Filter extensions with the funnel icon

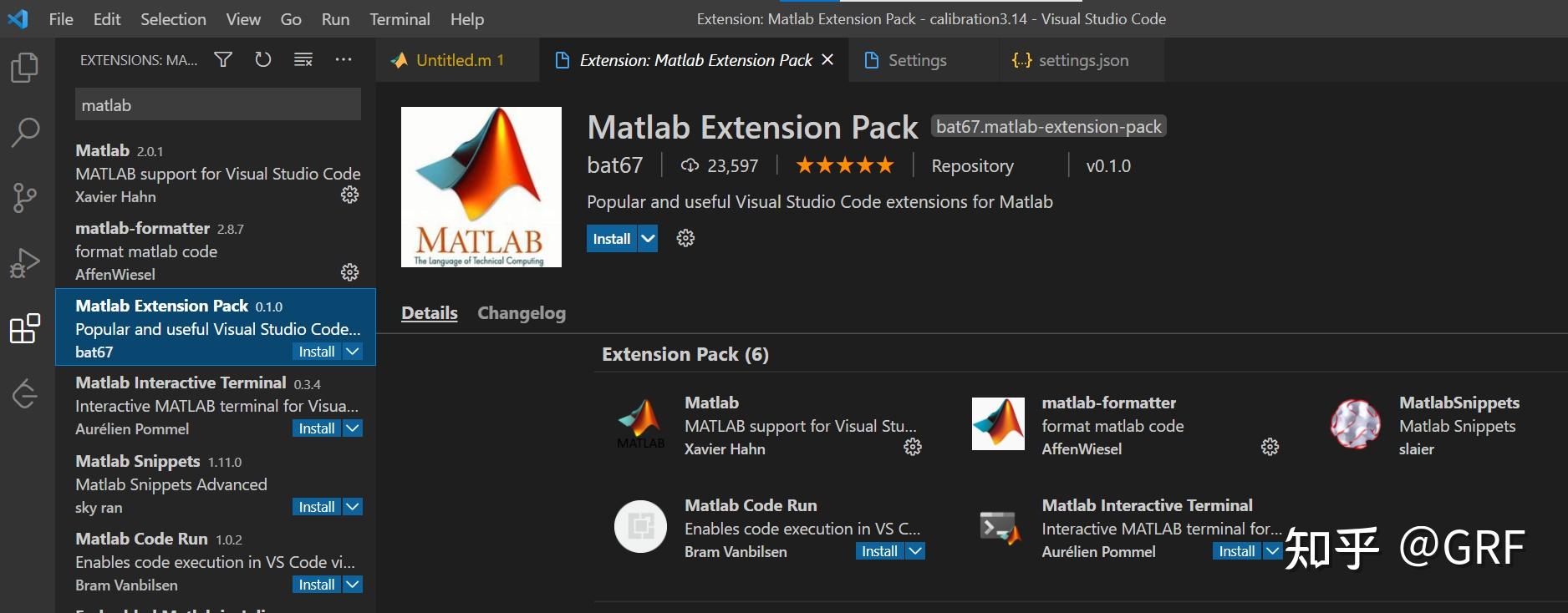[223, 59]
